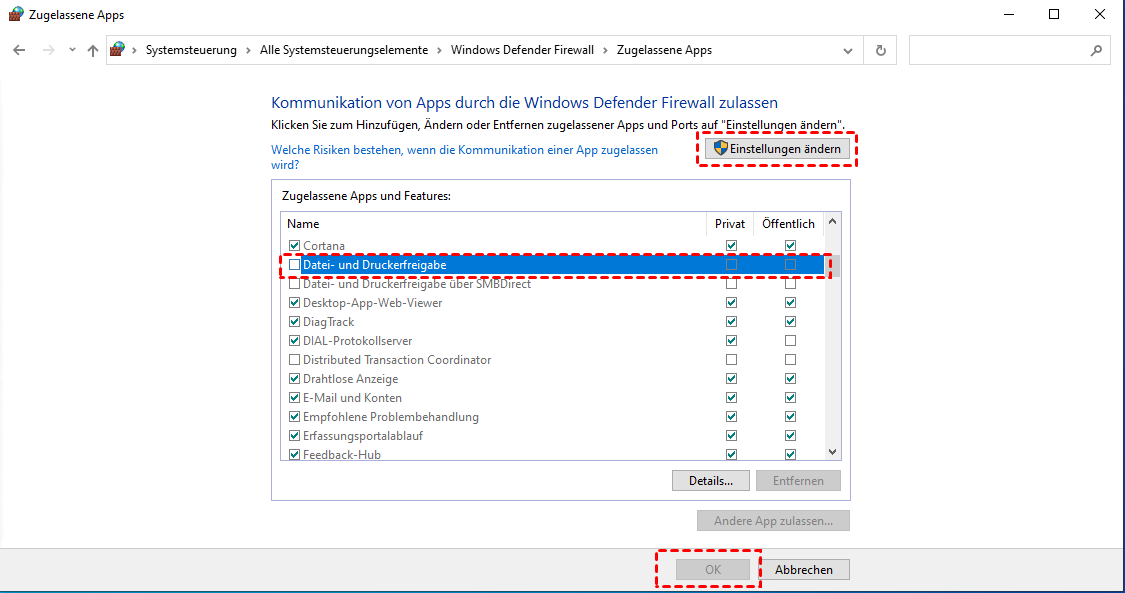The height and width of the screenshot is (593, 1125).
Task: Click scrollbar up arrow in apps list
Action: tap(832, 222)
